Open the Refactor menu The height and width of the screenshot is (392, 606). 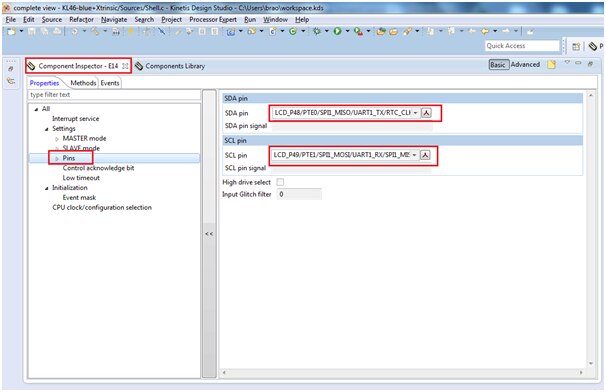coord(81,20)
